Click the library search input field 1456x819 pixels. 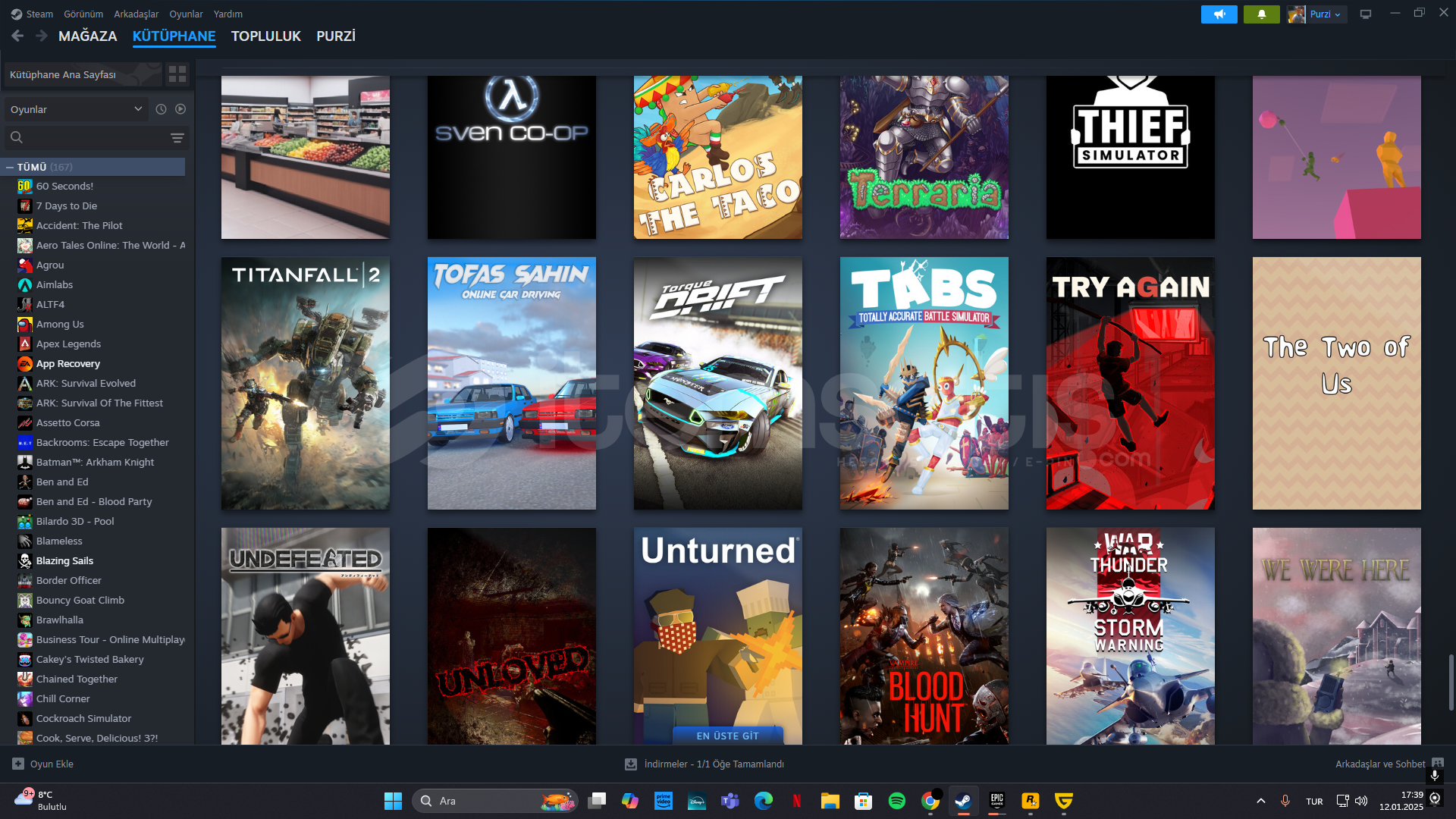(x=95, y=137)
